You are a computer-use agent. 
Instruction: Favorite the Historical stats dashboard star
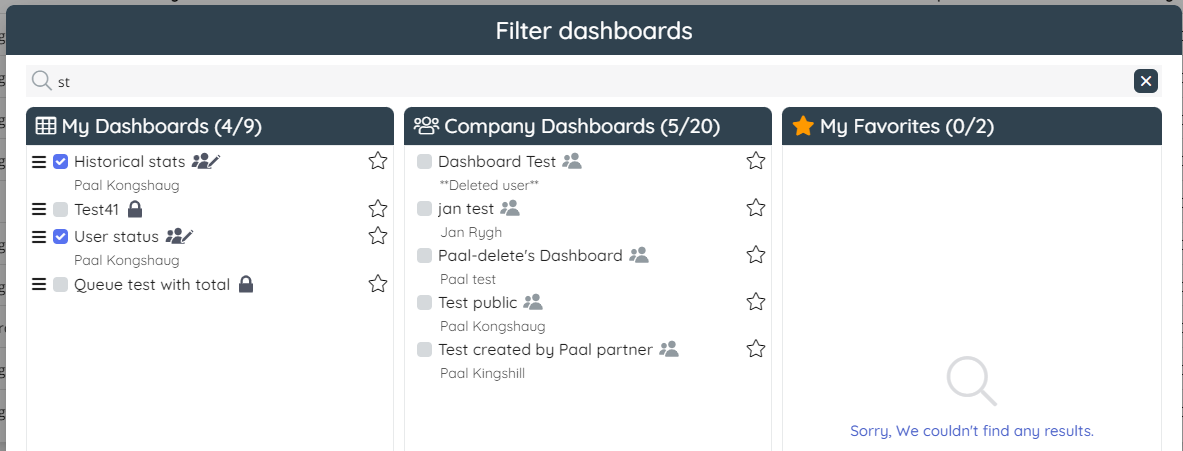pos(377,161)
